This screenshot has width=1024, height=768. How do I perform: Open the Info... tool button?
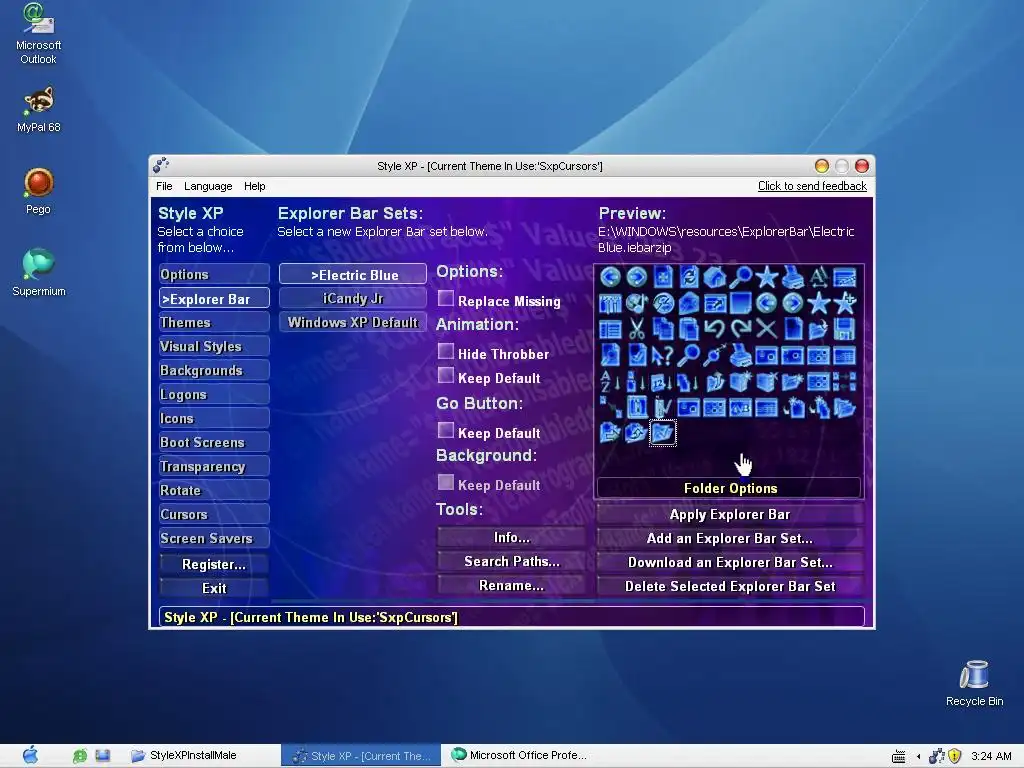[511, 537]
